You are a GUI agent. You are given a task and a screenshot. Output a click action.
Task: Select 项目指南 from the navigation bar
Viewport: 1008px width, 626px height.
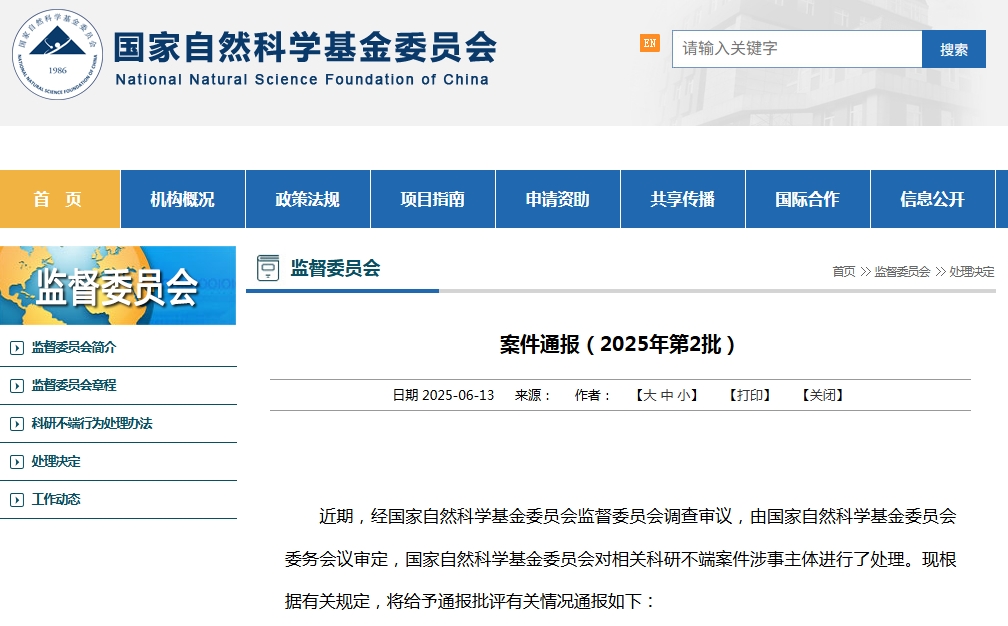432,198
